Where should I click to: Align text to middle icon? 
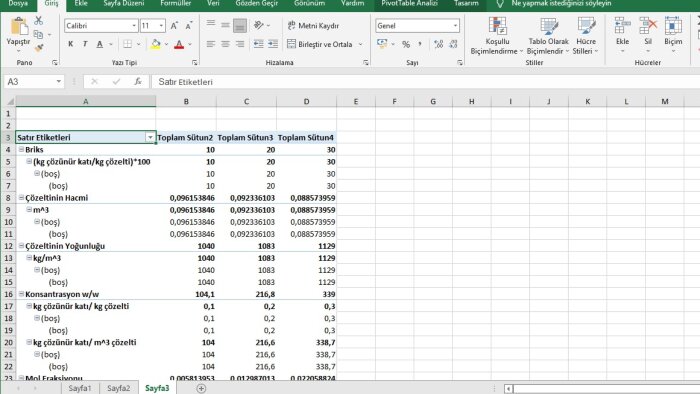(225, 25)
